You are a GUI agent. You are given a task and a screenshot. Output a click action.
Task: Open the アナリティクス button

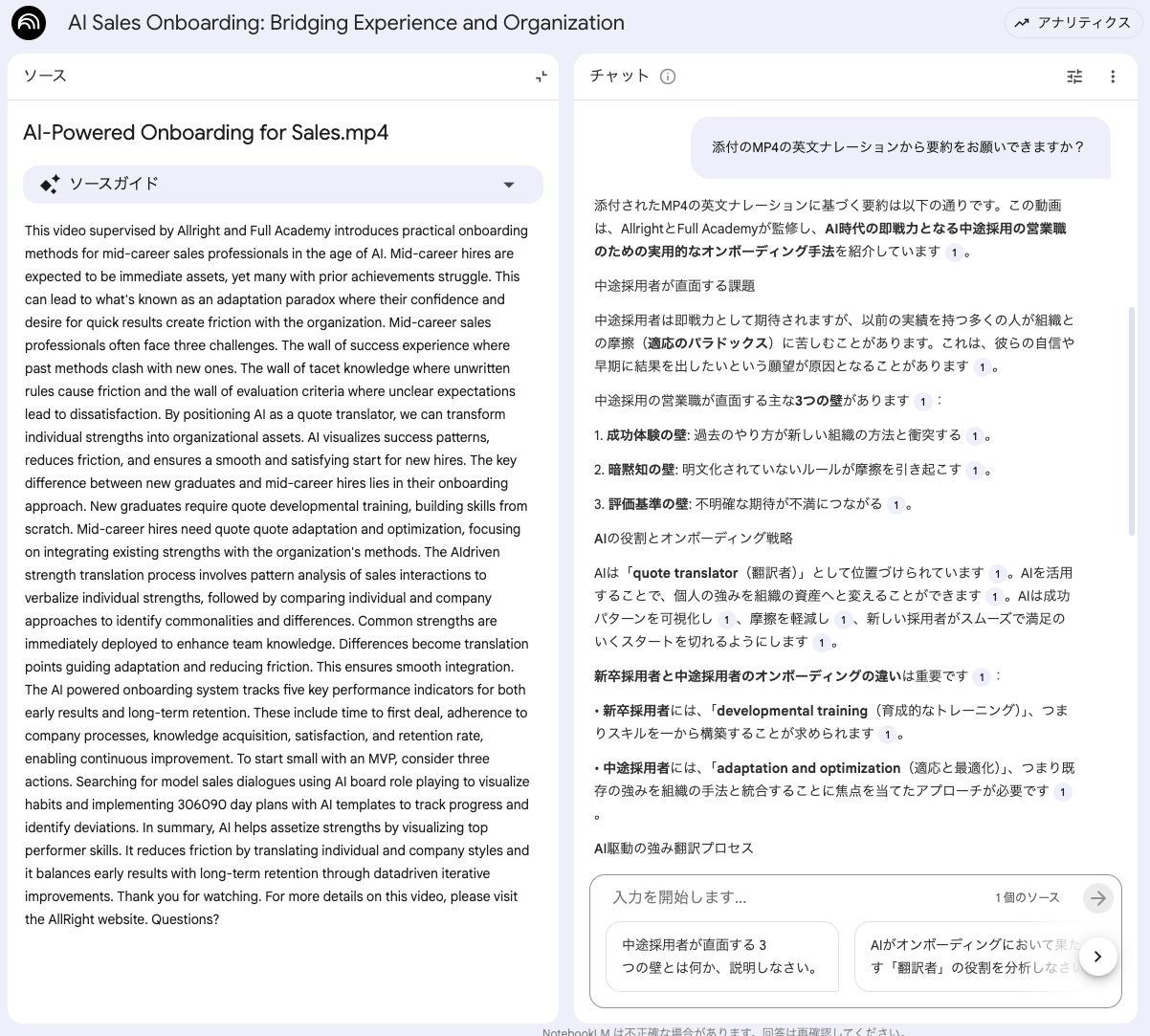click(1073, 23)
